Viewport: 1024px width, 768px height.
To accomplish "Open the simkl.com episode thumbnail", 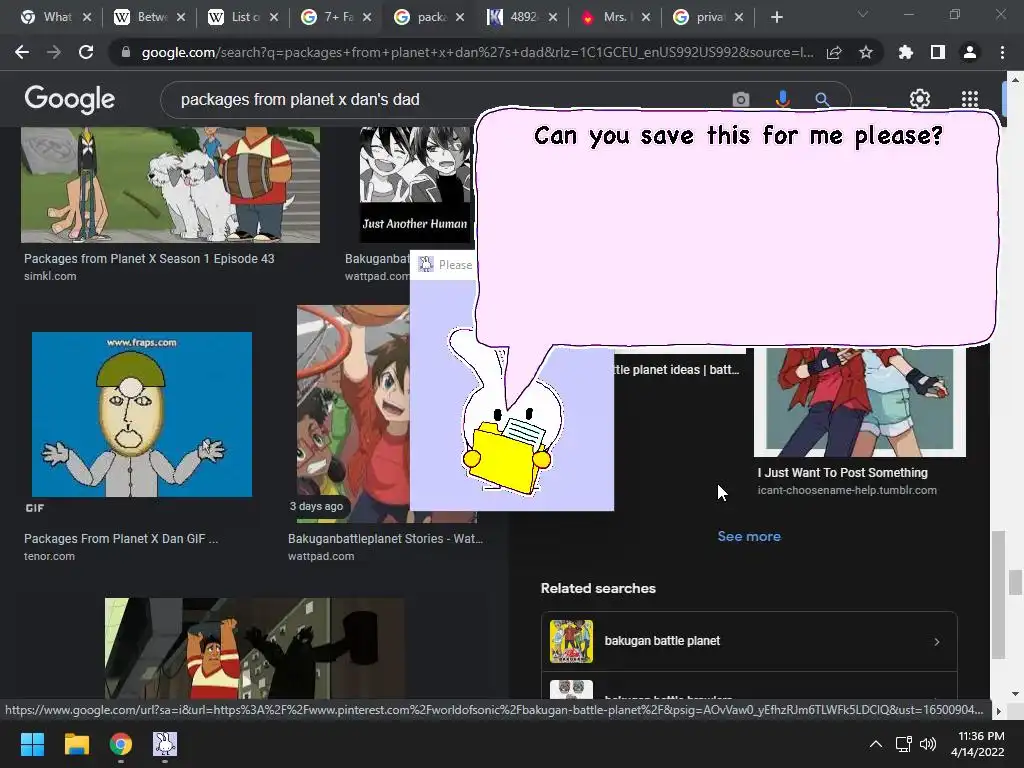I will coord(170,185).
